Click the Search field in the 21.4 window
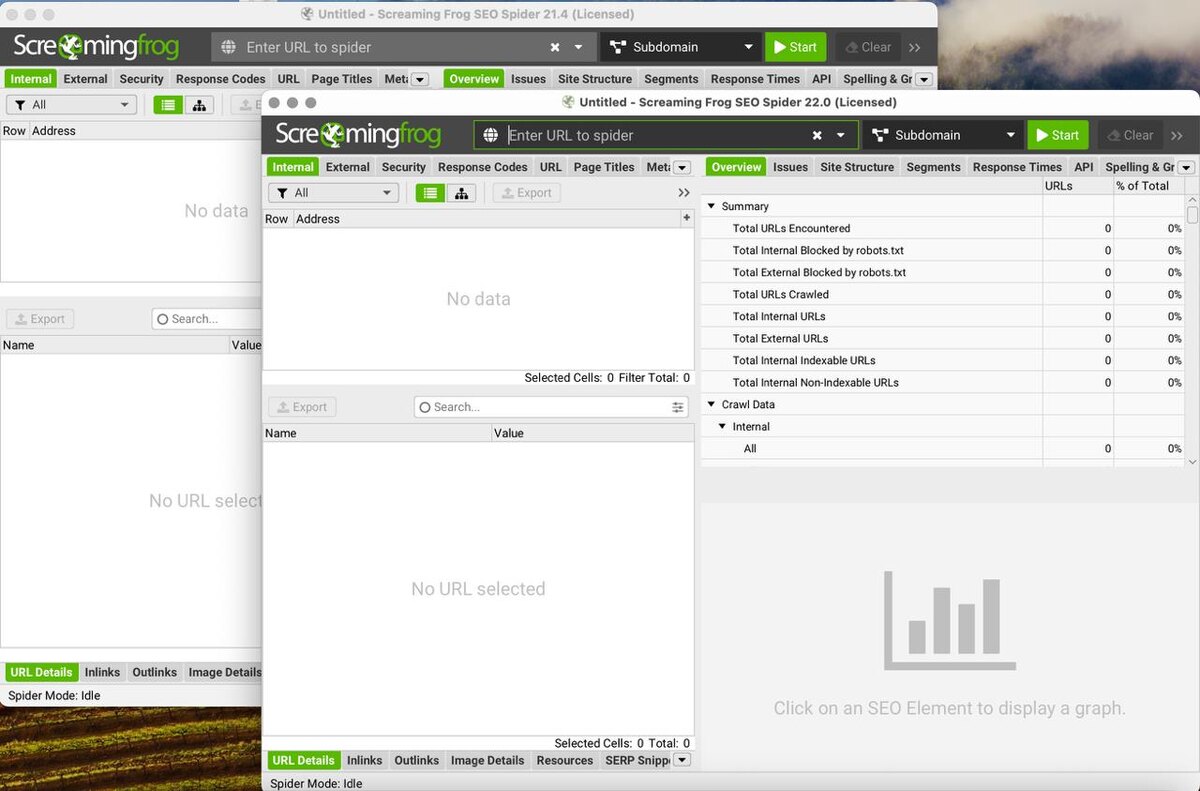 pyautogui.click(x=207, y=319)
